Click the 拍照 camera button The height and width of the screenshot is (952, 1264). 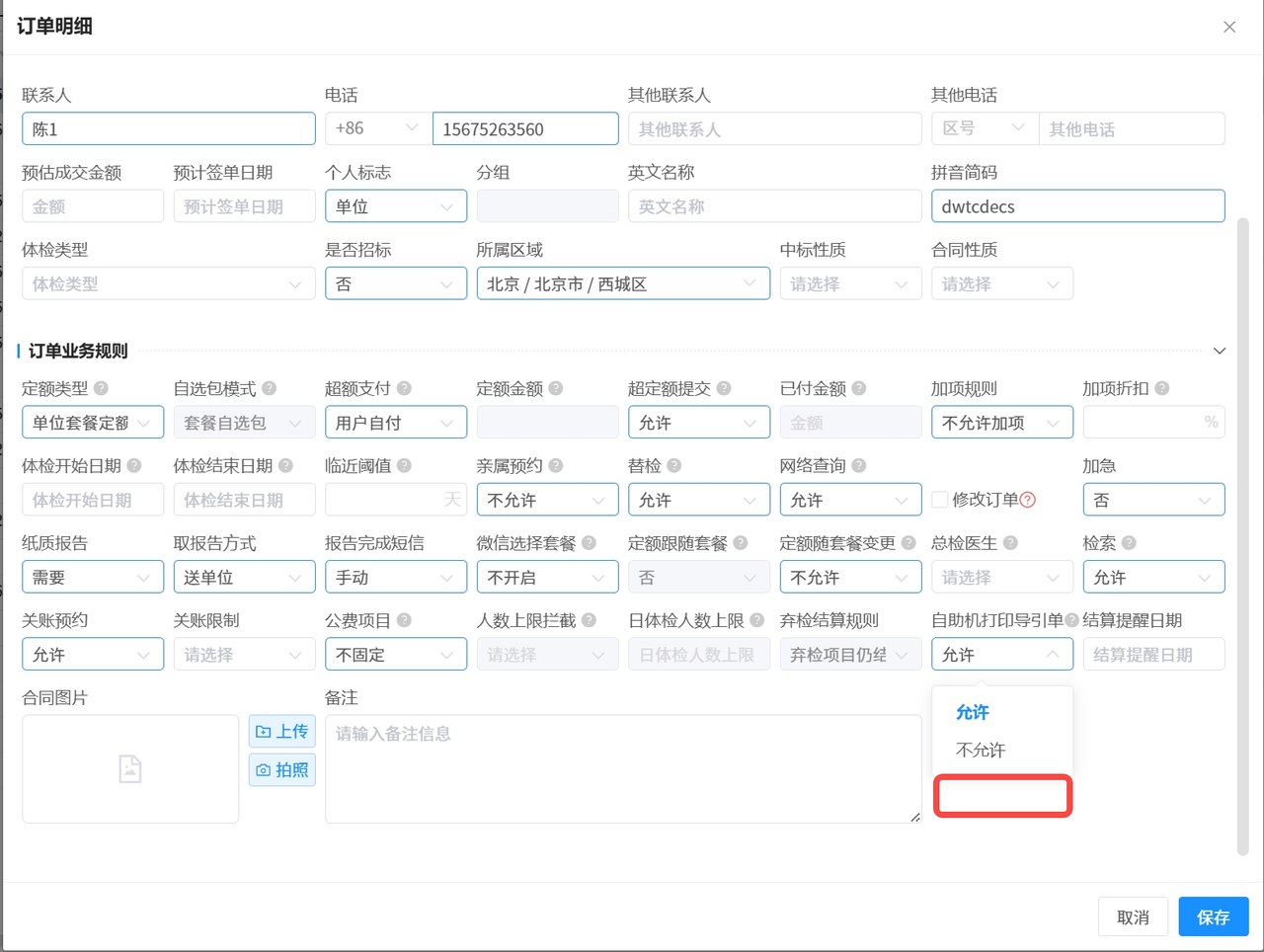point(282,769)
